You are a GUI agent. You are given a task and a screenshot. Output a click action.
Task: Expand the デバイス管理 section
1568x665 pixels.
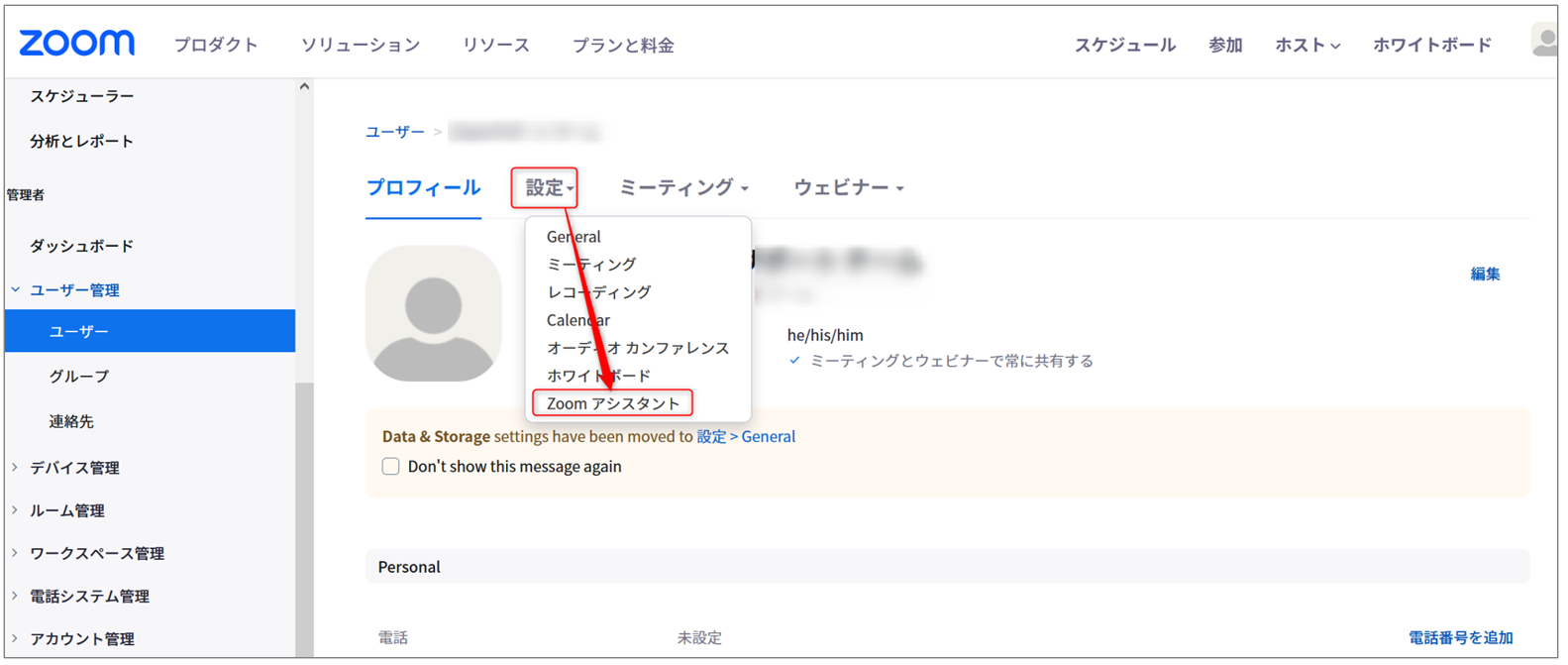[16, 468]
